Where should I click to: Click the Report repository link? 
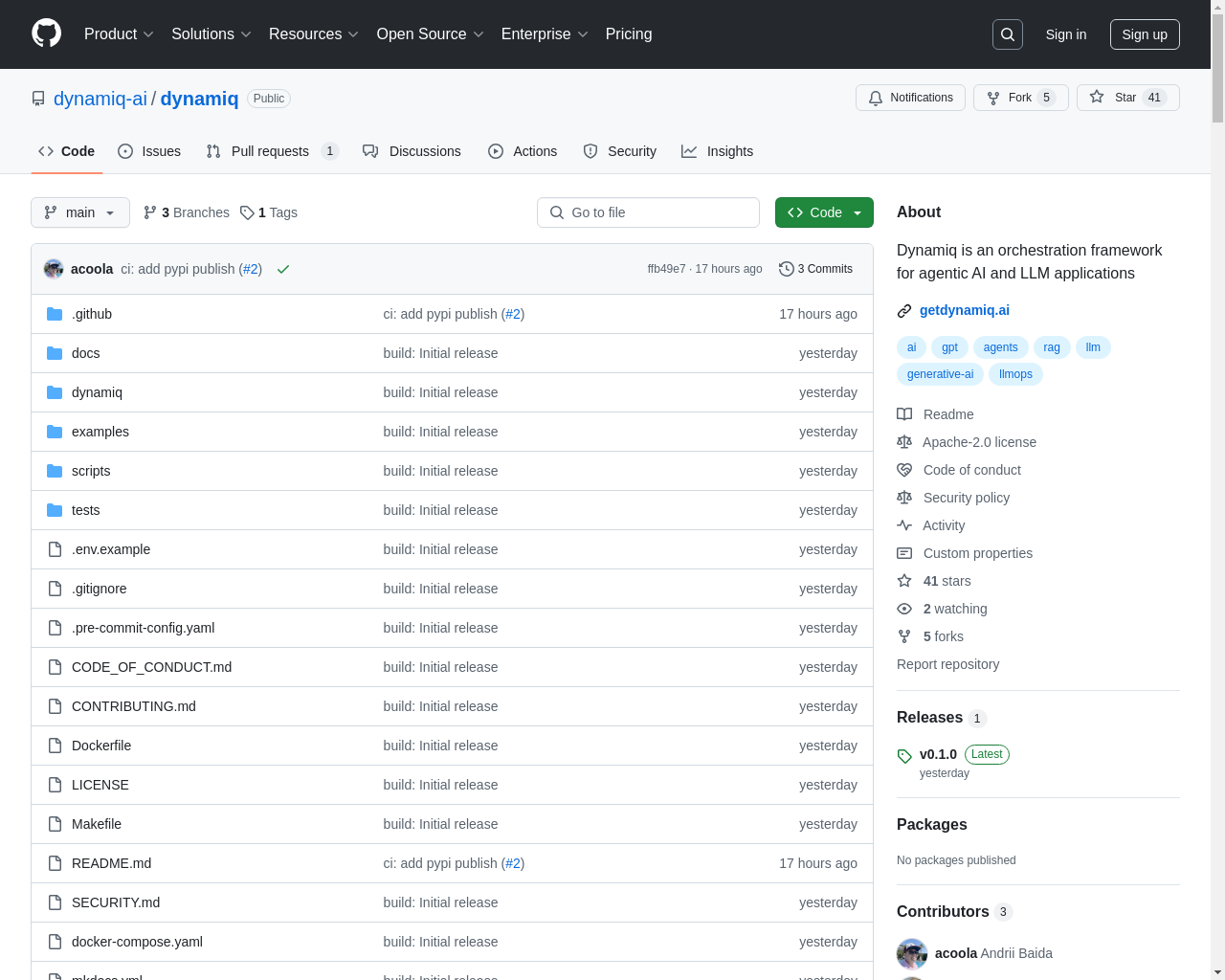pos(947,664)
